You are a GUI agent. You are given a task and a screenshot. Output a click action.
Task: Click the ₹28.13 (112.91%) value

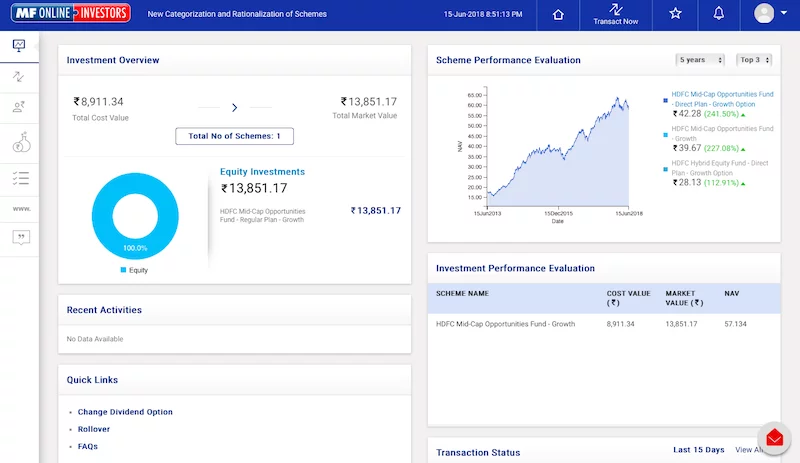pos(709,183)
